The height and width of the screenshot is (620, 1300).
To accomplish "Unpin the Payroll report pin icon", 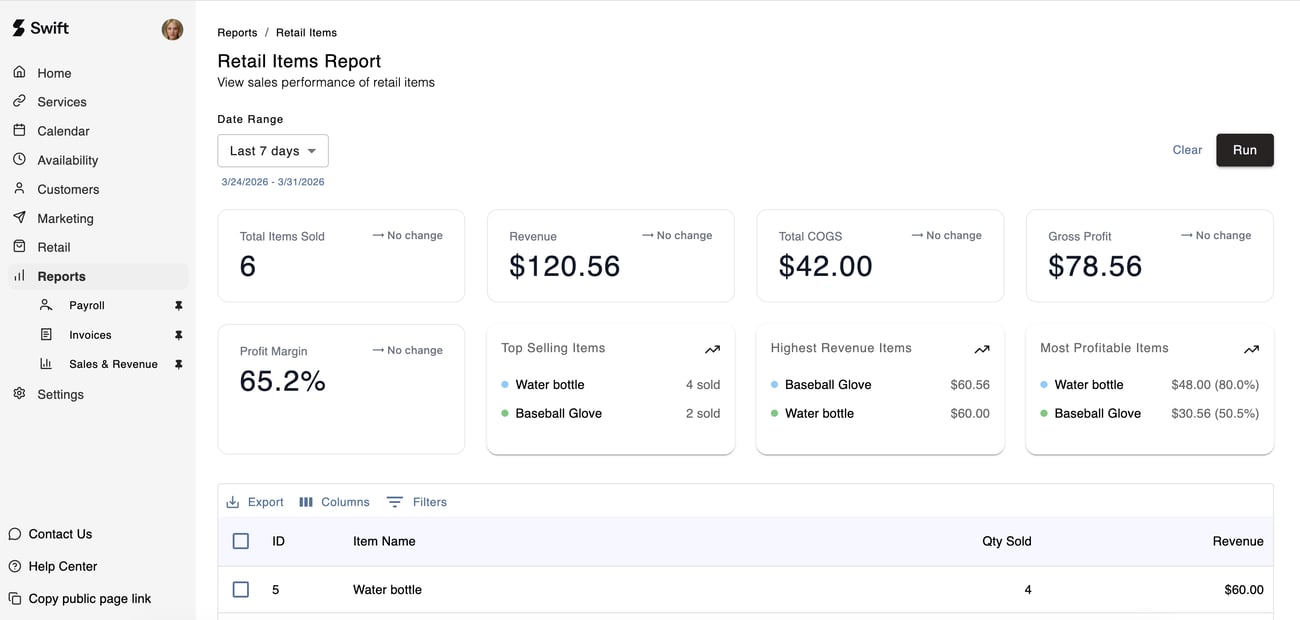I will (x=179, y=306).
